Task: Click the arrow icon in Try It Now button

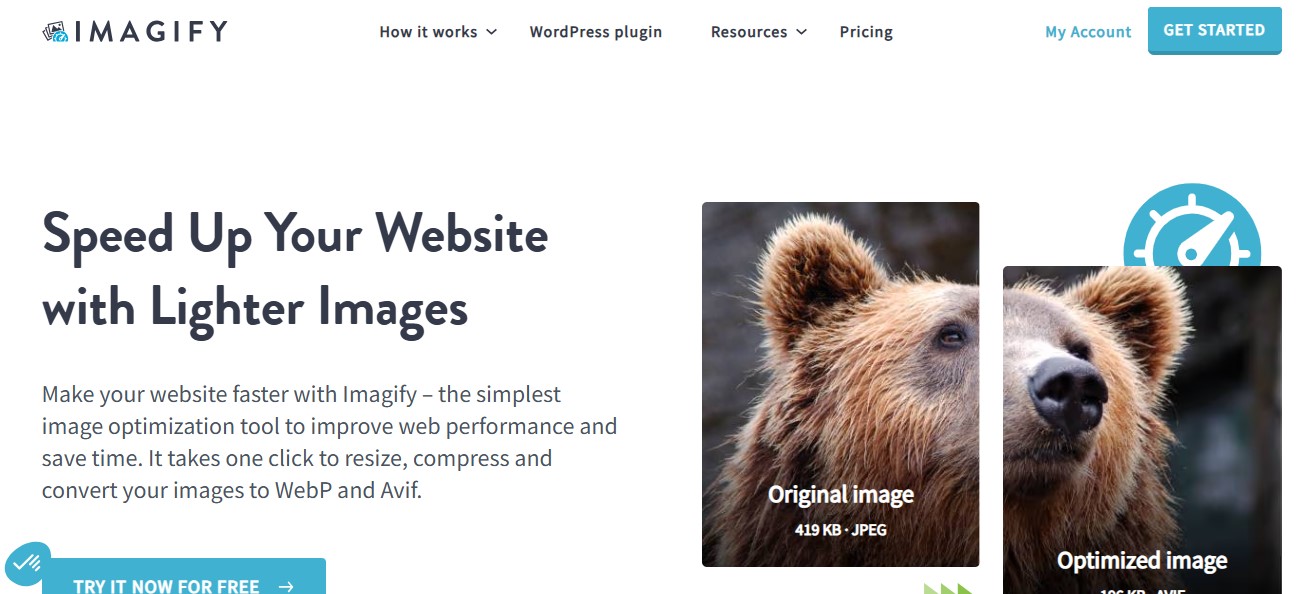Action: pos(286,587)
